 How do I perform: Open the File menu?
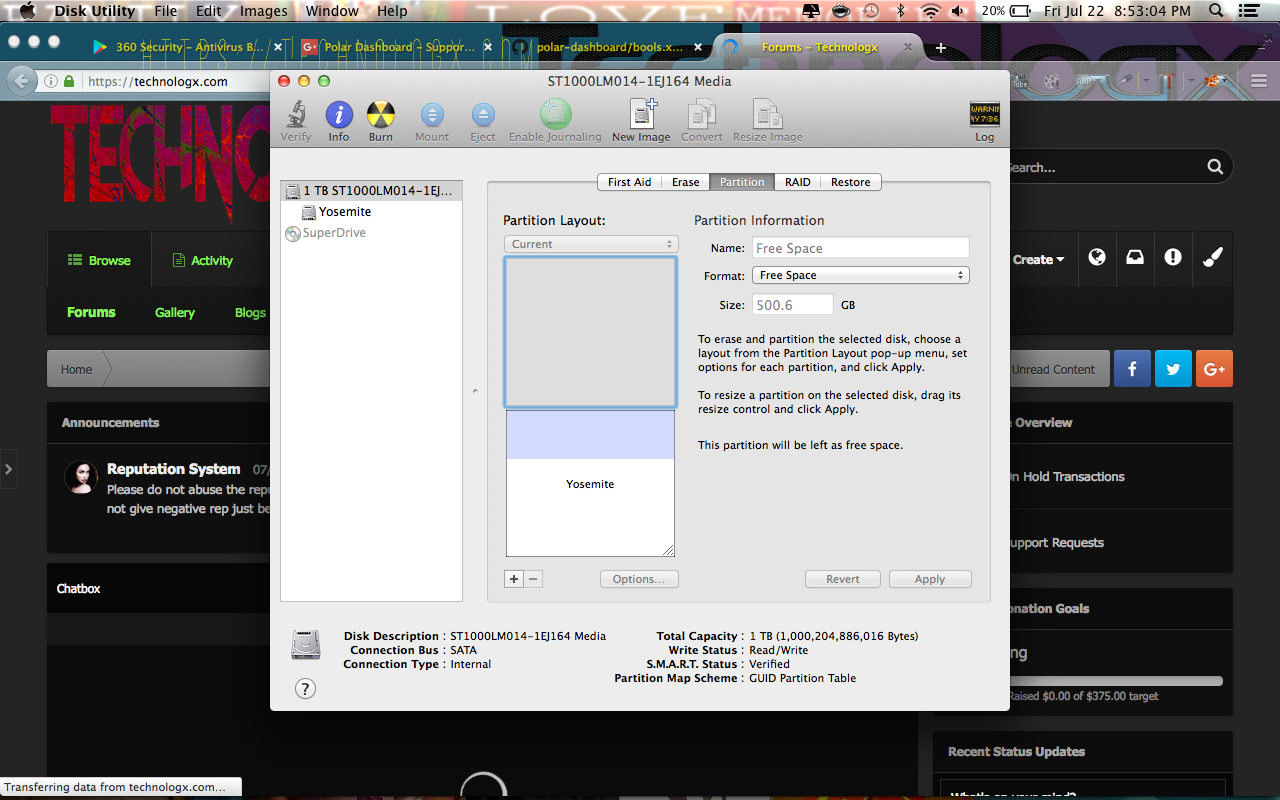point(165,11)
